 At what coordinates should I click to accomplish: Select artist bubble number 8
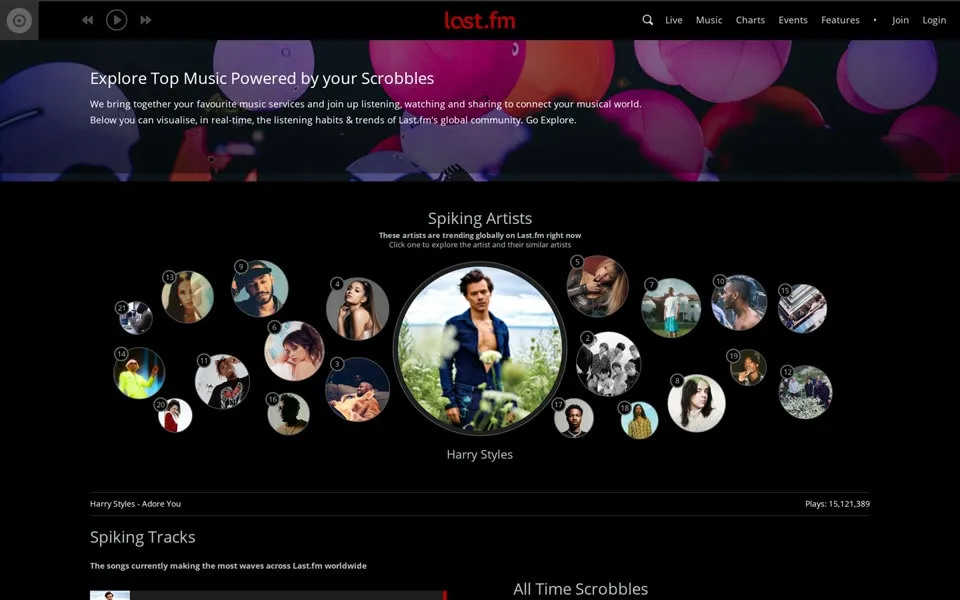coord(696,403)
